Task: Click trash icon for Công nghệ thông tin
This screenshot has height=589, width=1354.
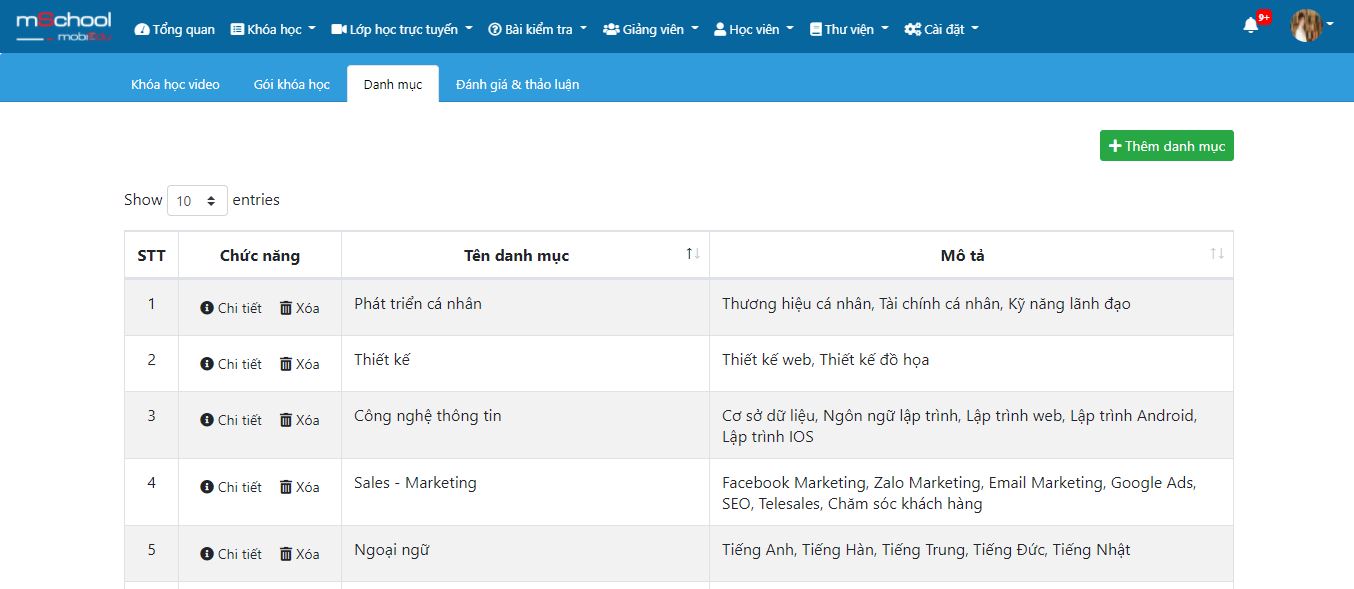Action: [x=286, y=420]
